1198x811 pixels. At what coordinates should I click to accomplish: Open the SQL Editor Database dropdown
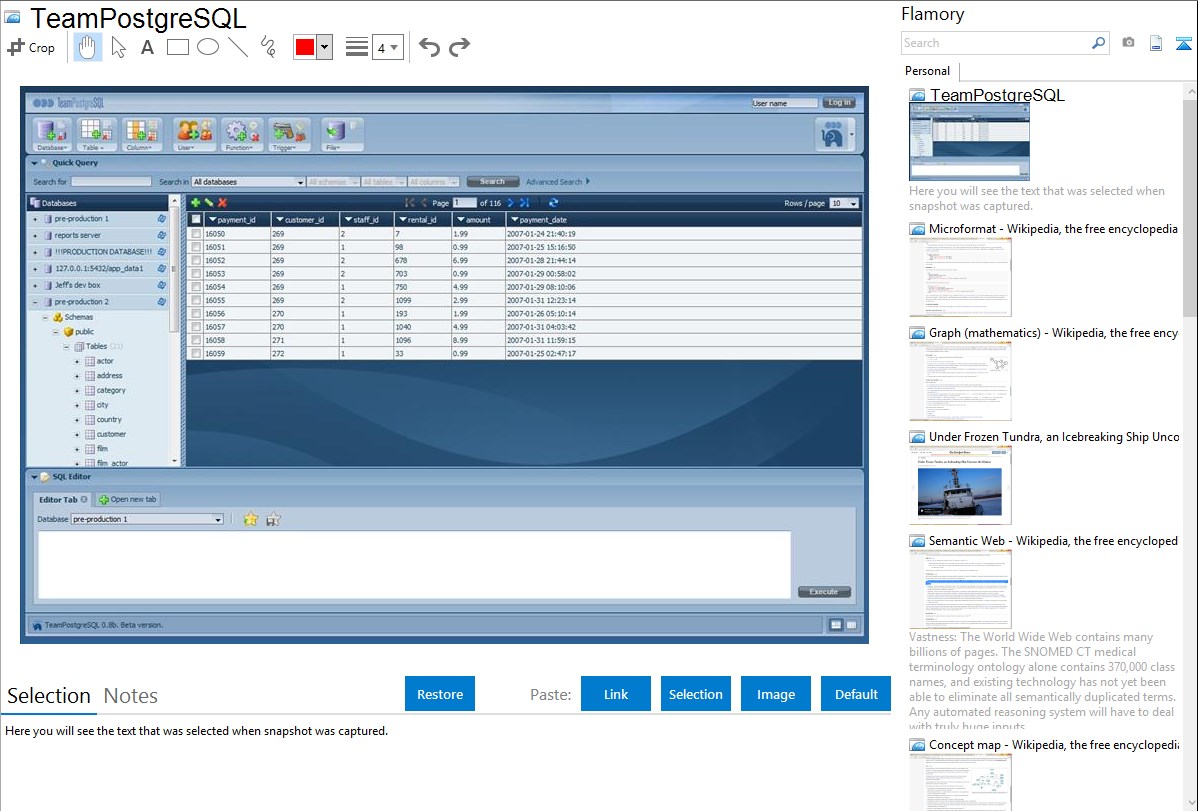pos(147,519)
